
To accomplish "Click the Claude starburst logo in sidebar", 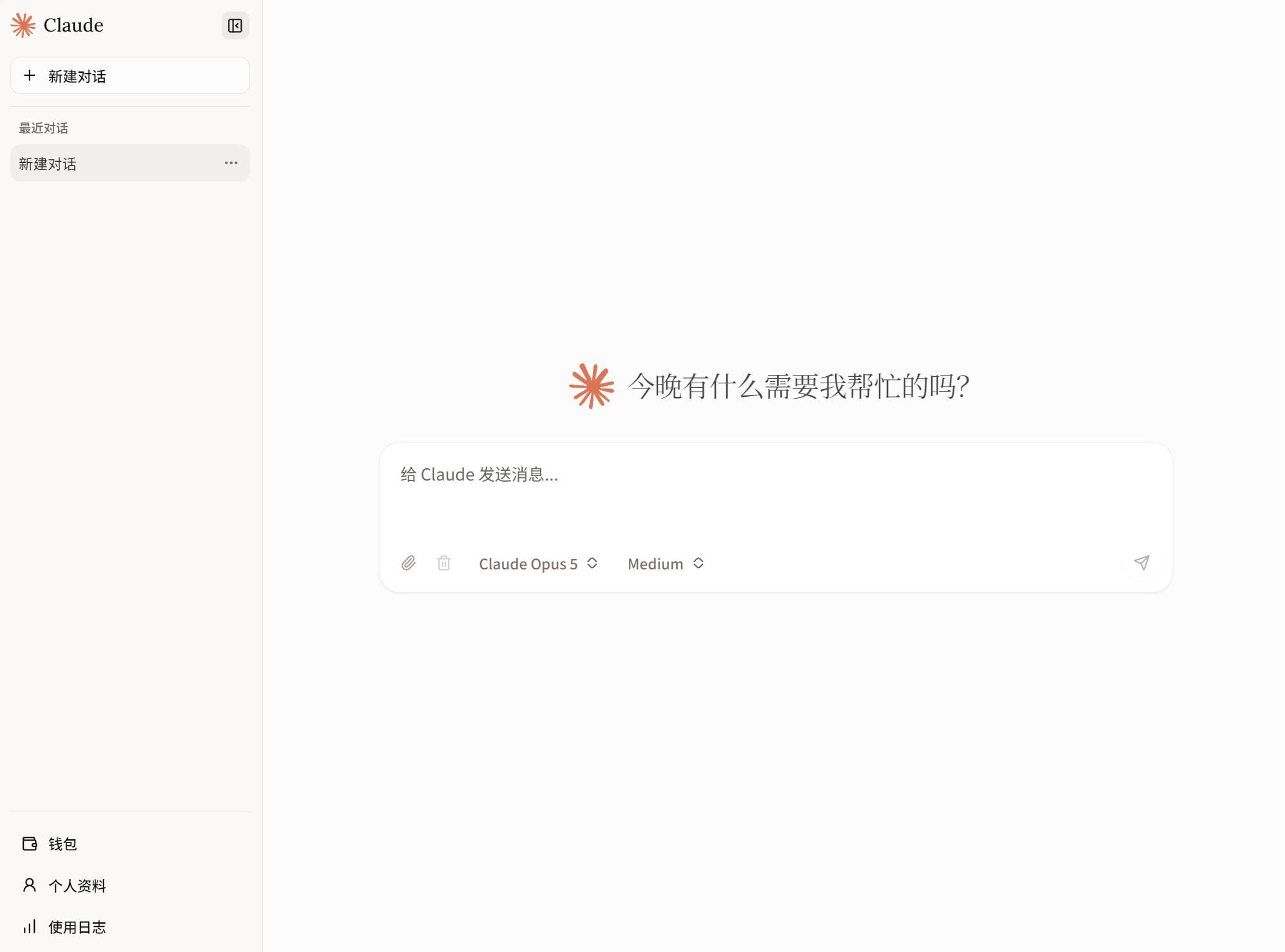I will [23, 26].
